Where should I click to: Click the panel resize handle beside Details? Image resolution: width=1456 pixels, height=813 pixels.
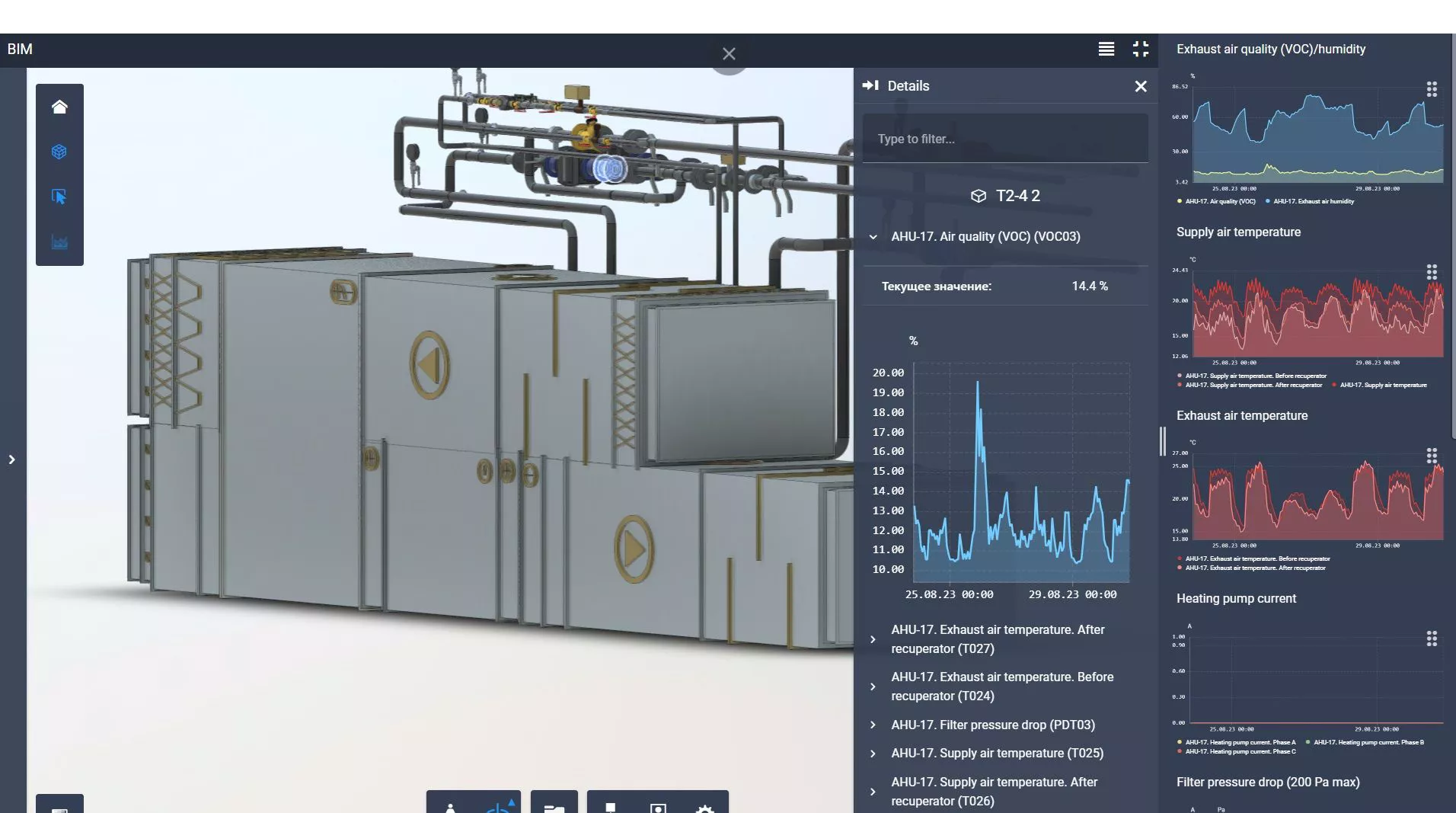pyautogui.click(x=1163, y=441)
